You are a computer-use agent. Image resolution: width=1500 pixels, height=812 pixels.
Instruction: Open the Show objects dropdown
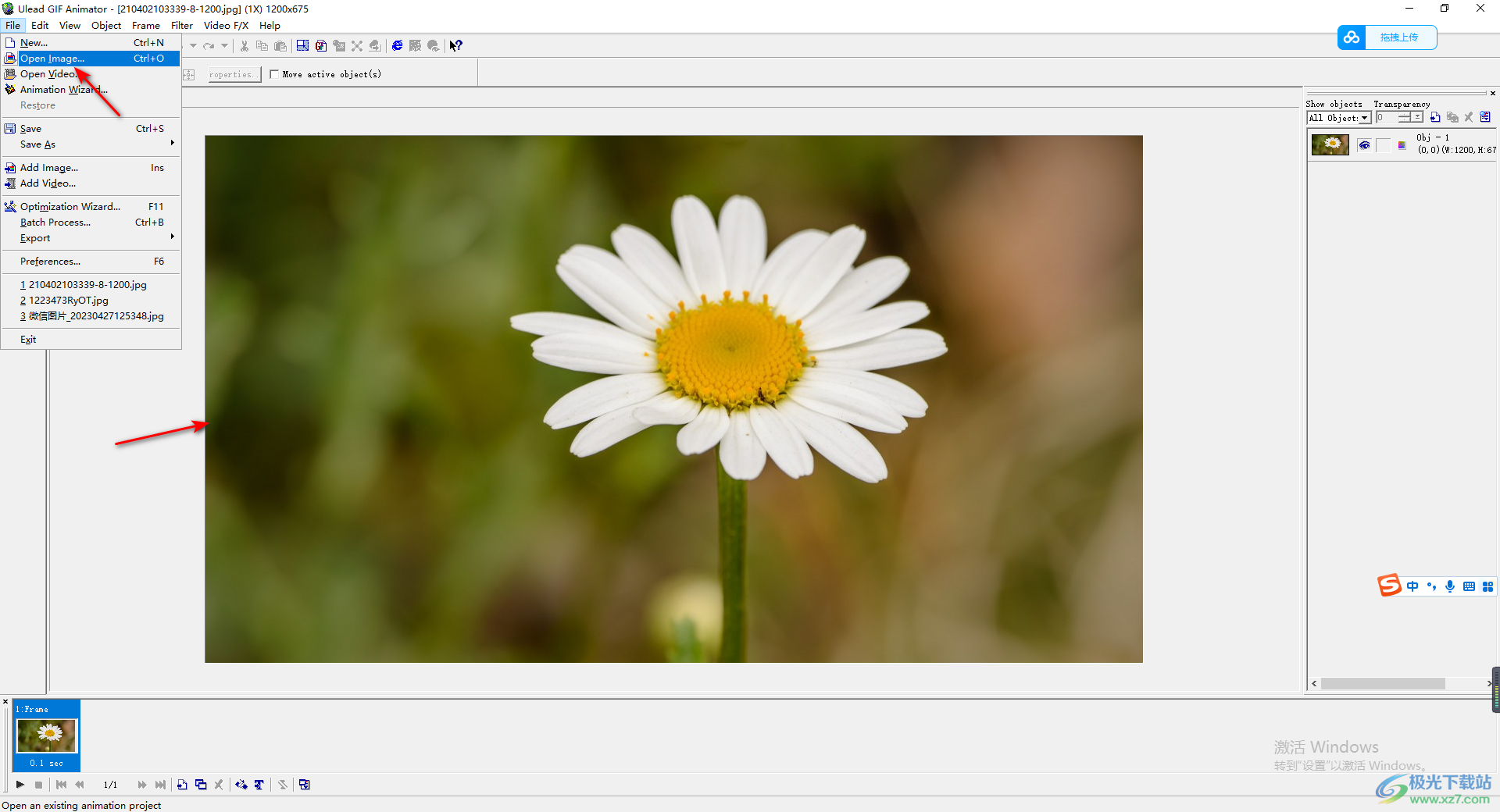click(1364, 118)
